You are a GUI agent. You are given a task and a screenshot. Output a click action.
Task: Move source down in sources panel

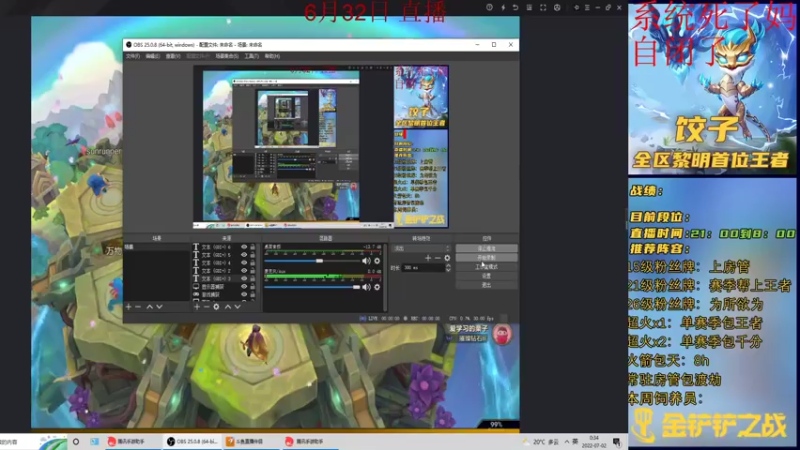point(237,307)
